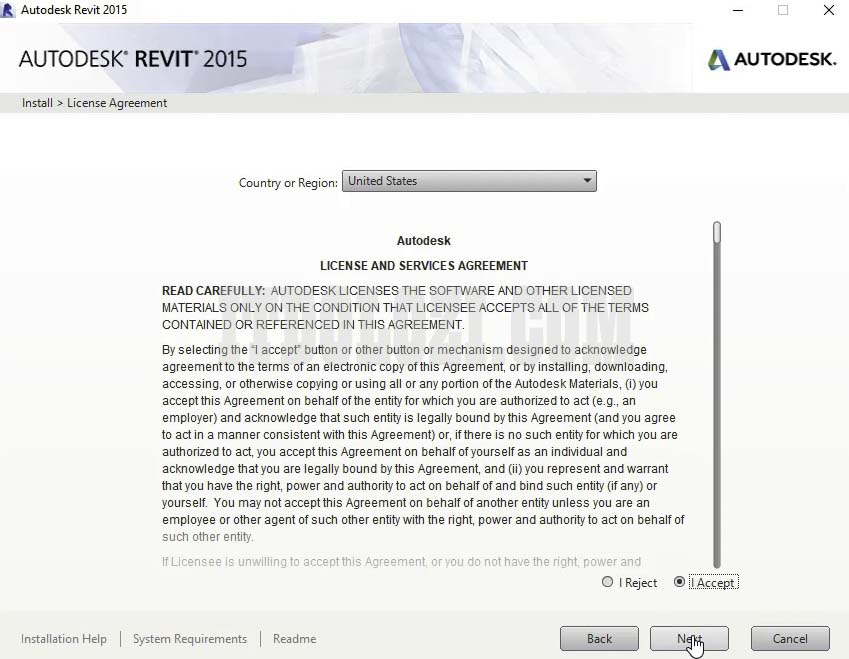Choose the I Reject option
The image size is (849, 659).
[x=607, y=582]
